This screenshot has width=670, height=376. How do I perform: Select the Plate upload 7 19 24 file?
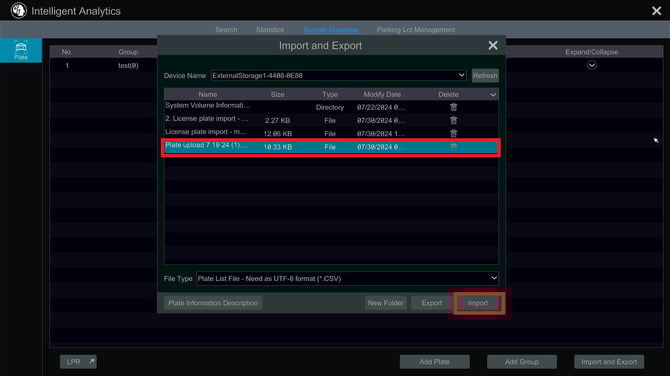(x=331, y=147)
